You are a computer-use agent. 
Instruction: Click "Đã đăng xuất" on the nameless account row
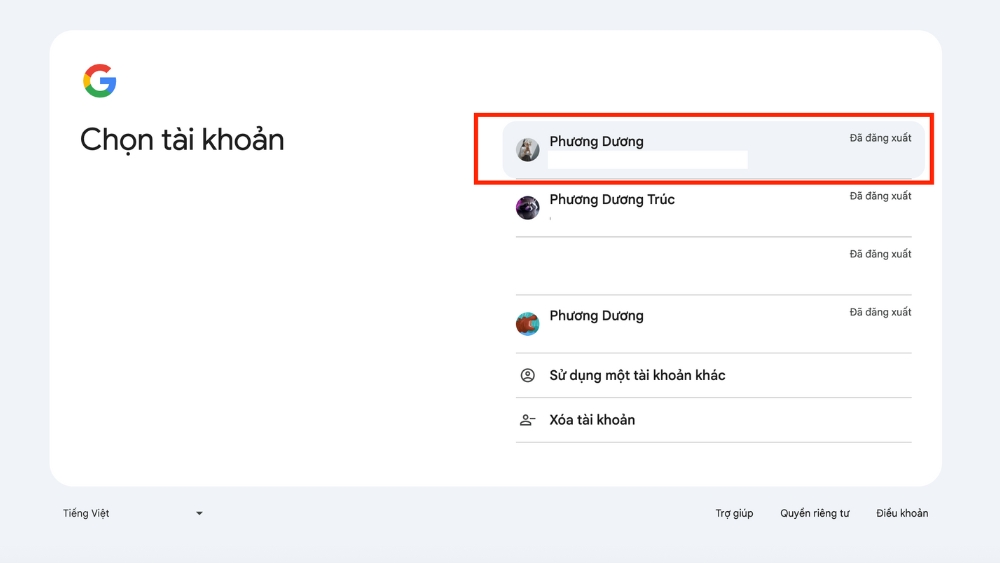[880, 254]
